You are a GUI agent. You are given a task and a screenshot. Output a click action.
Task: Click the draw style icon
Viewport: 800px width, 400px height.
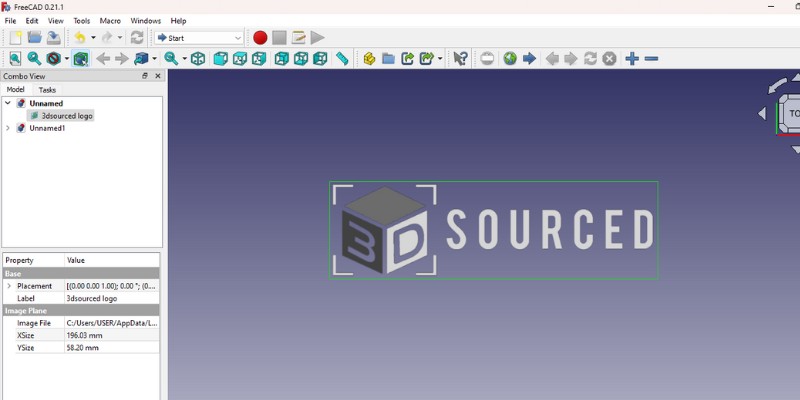coord(54,59)
